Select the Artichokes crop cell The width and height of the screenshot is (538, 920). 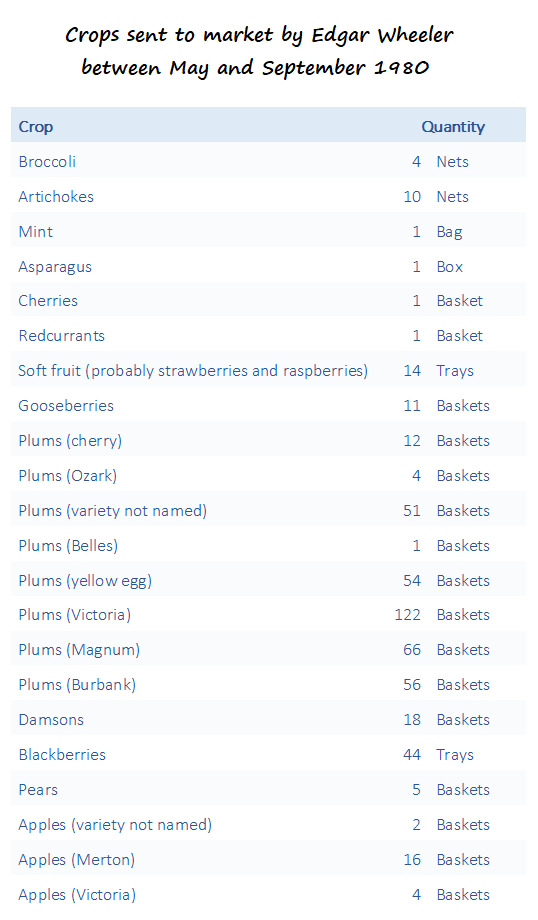point(56,197)
